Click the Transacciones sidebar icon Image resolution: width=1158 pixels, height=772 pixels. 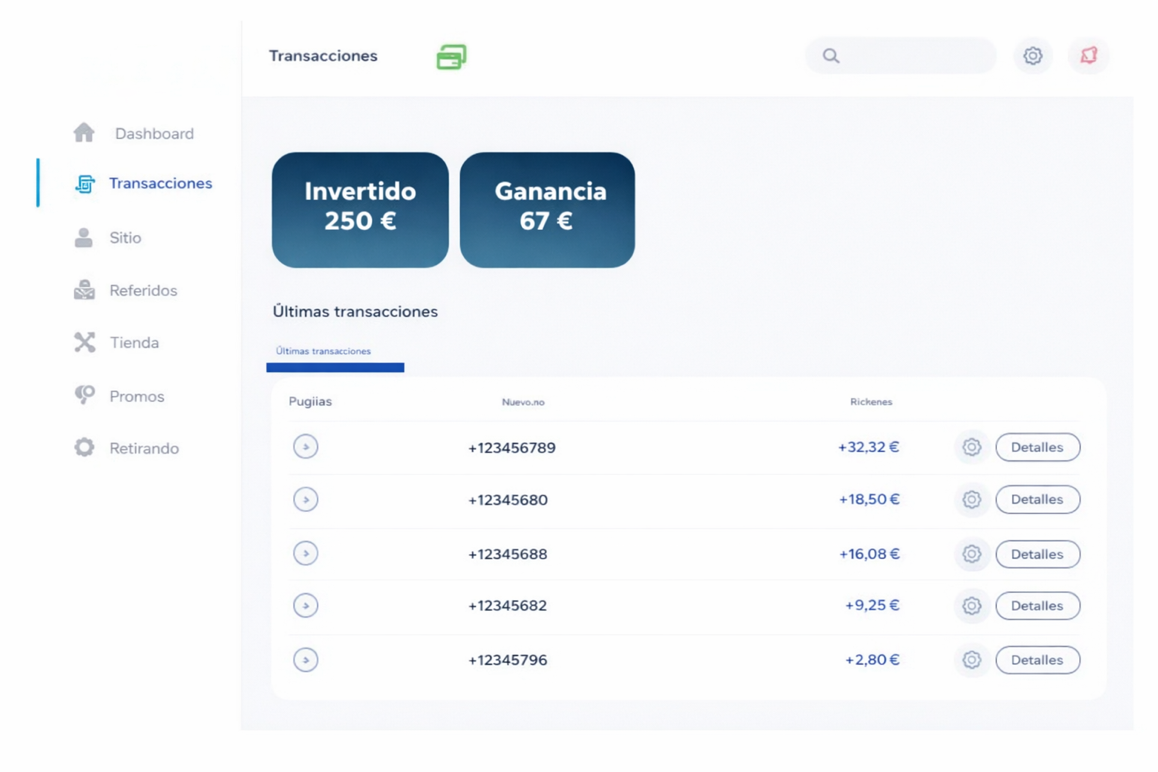pyautogui.click(x=84, y=183)
